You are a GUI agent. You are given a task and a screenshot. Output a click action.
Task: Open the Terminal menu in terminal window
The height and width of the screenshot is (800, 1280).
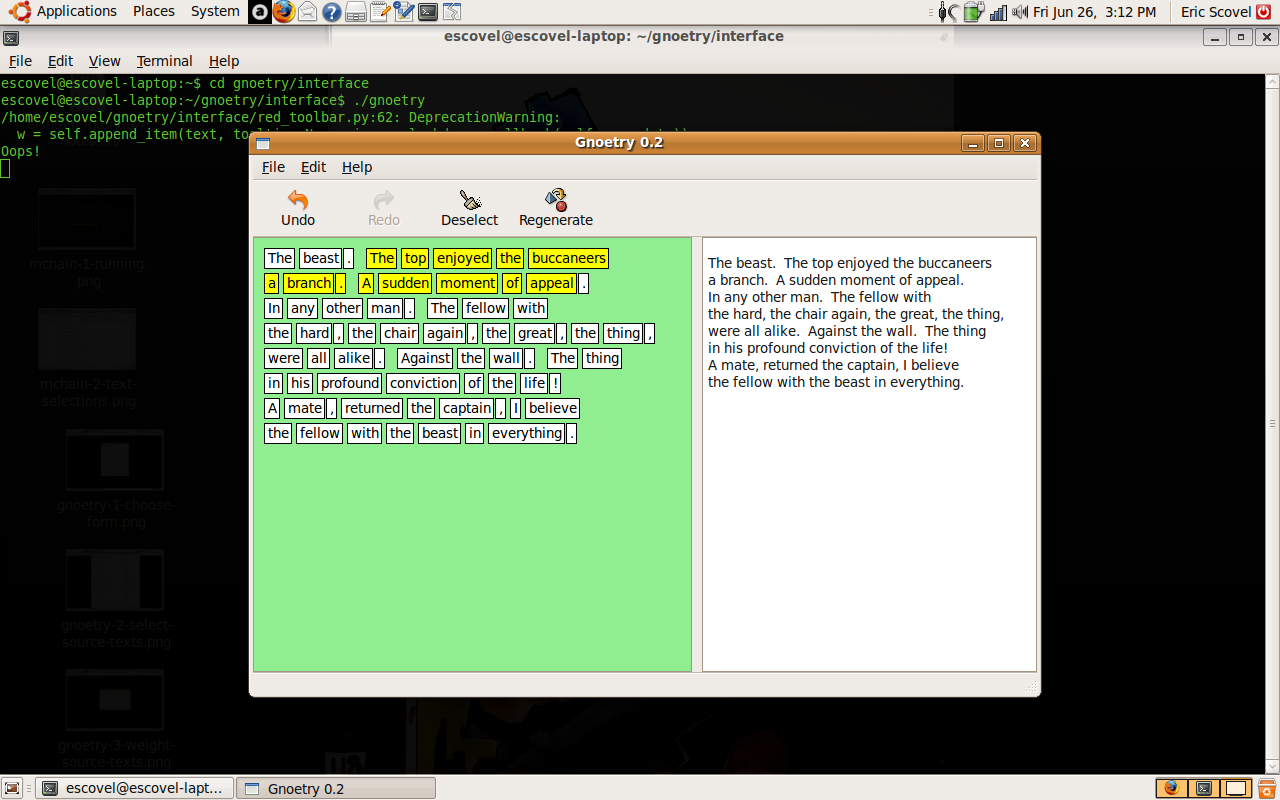pos(164,61)
